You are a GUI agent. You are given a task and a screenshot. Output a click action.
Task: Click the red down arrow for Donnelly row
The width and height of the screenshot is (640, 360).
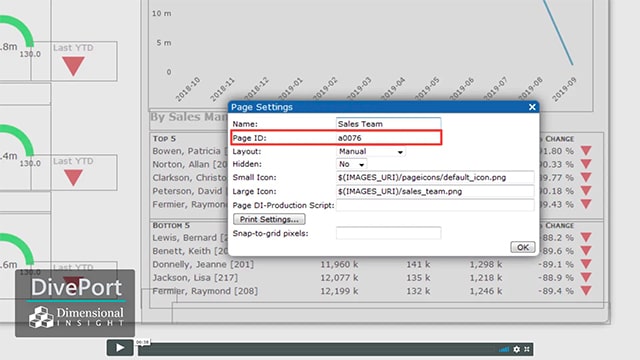[x=586, y=264]
